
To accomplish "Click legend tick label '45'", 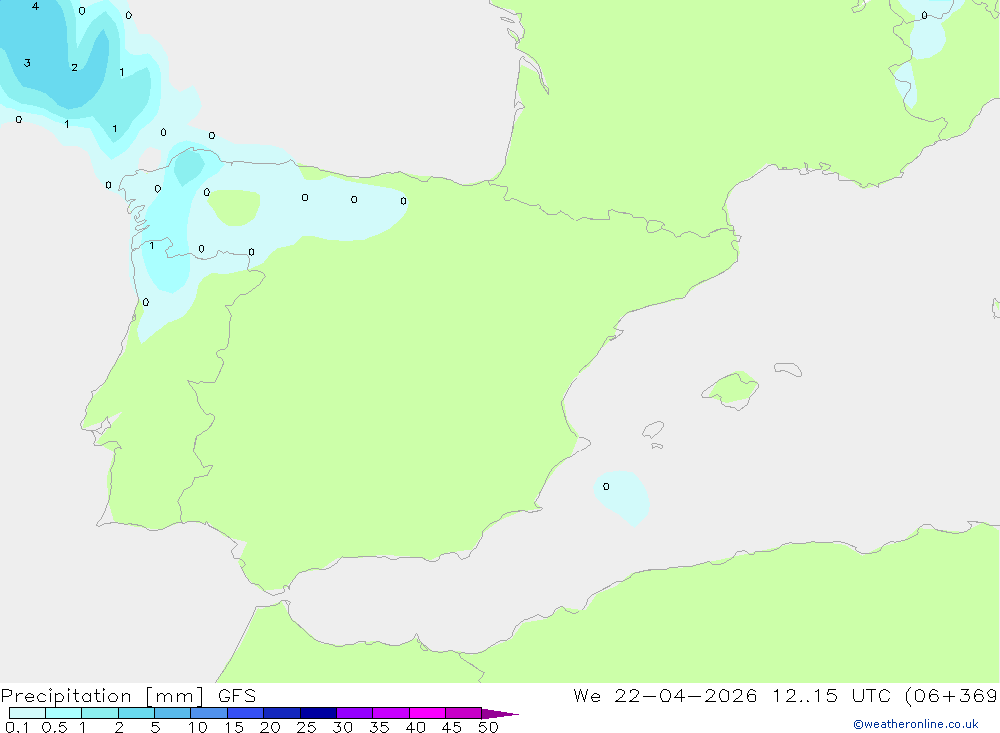I will pos(452,727).
